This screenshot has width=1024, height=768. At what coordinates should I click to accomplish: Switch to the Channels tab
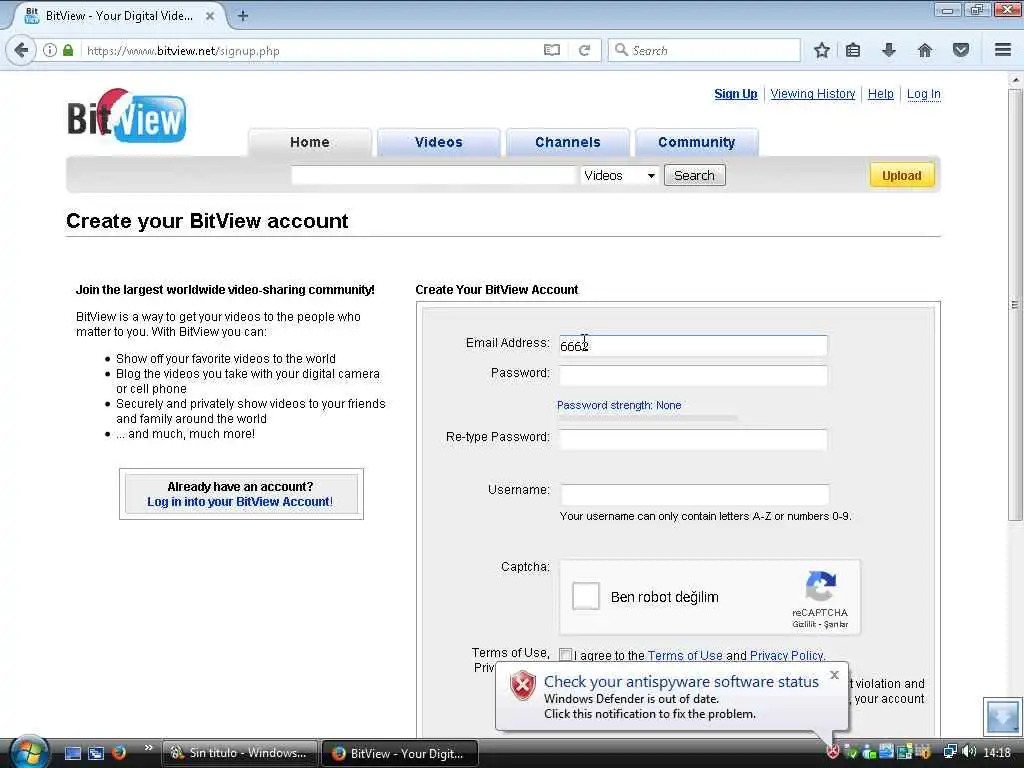(568, 142)
